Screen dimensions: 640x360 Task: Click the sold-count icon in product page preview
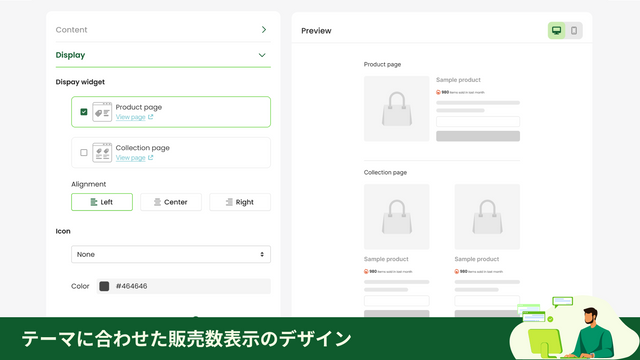[x=438, y=92]
